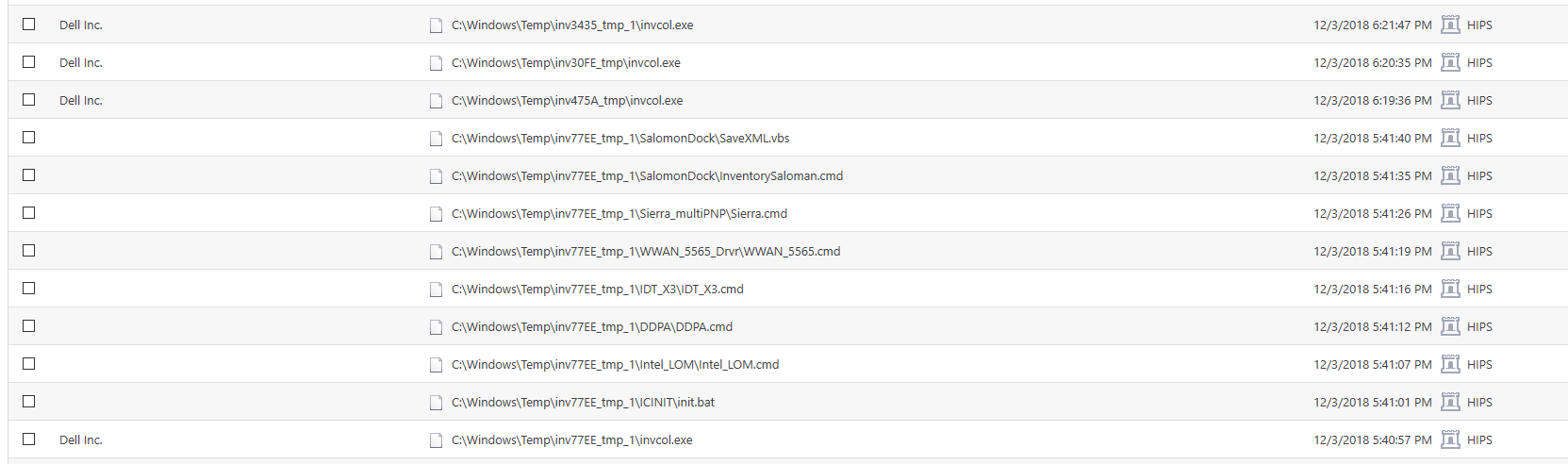The height and width of the screenshot is (464, 1568).
Task: Click Dell Inc. publisher on first row
Action: tap(81, 25)
